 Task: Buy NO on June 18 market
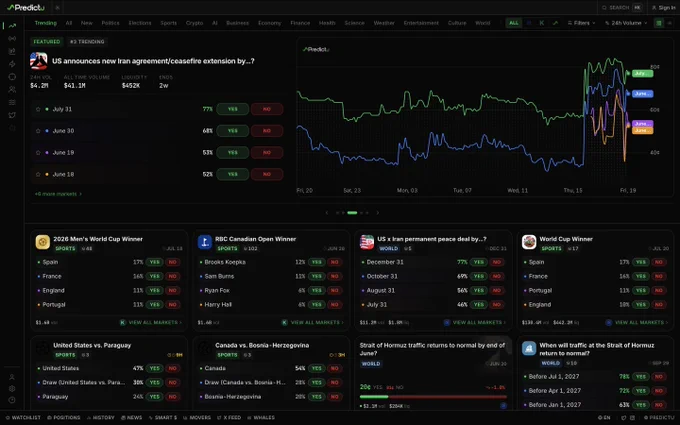pos(267,174)
